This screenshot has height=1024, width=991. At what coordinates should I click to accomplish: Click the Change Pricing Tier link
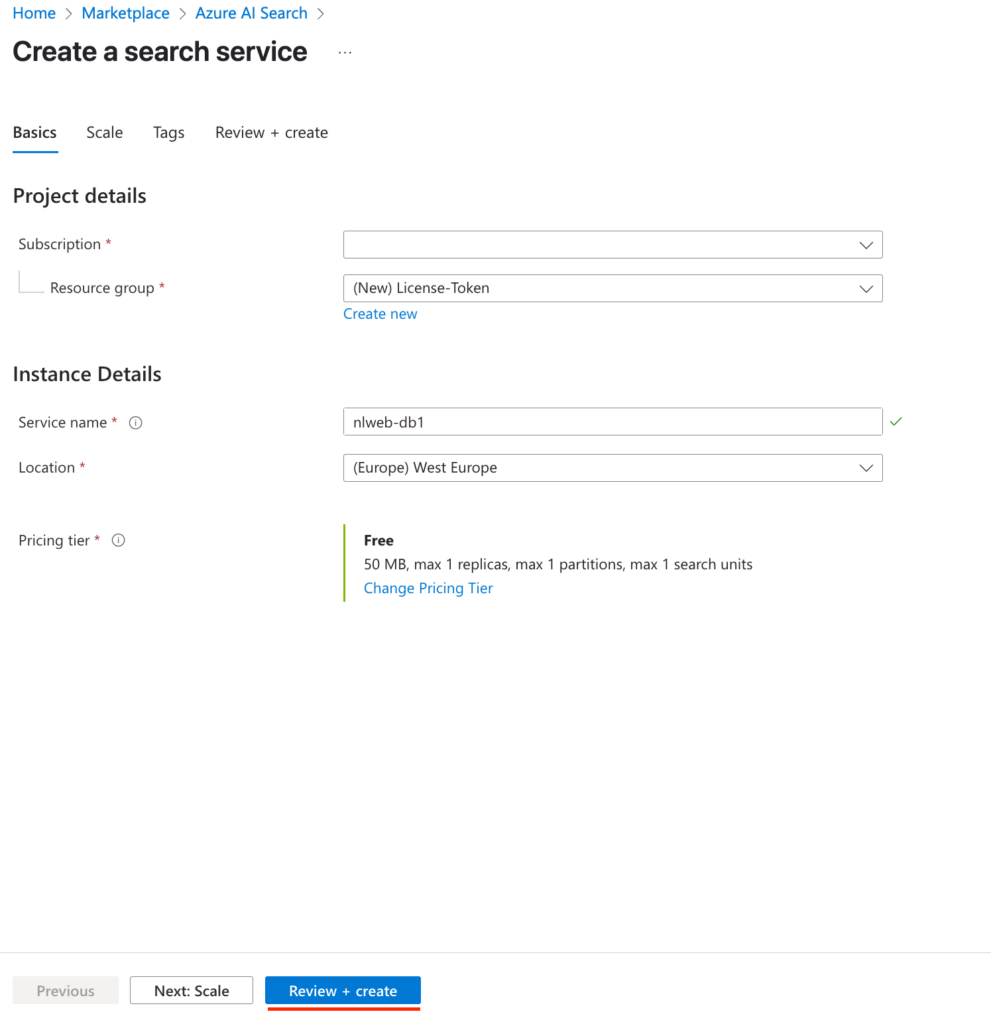[x=428, y=588]
